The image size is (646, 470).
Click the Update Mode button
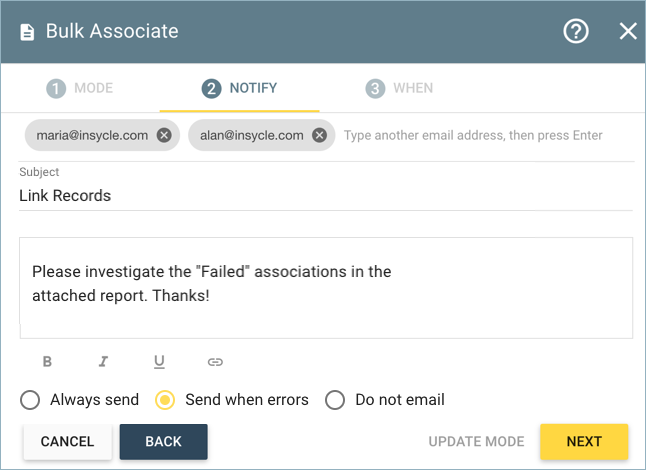click(x=476, y=442)
